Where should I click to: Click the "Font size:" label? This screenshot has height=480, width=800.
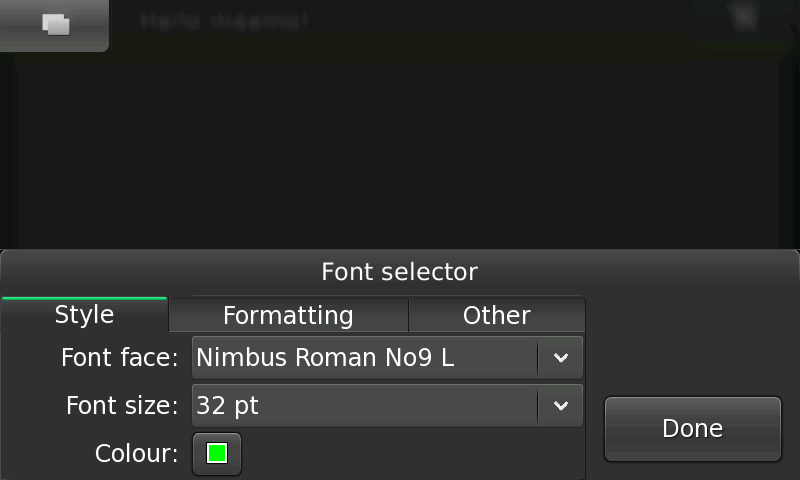point(122,406)
